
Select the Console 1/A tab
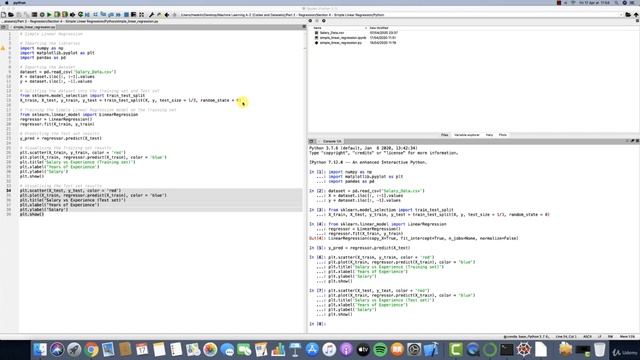pos(331,141)
